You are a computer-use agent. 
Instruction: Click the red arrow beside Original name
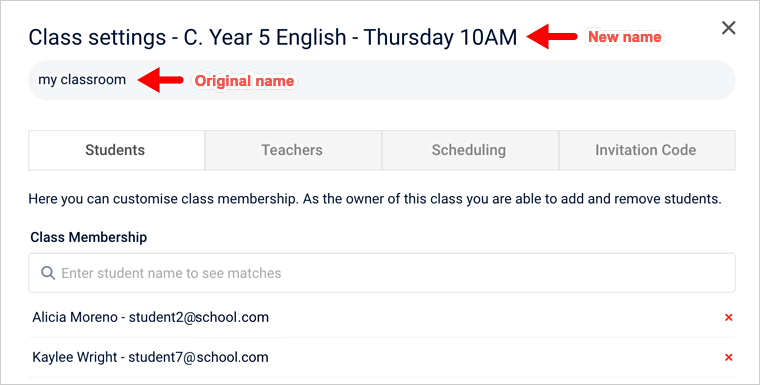[x=160, y=80]
